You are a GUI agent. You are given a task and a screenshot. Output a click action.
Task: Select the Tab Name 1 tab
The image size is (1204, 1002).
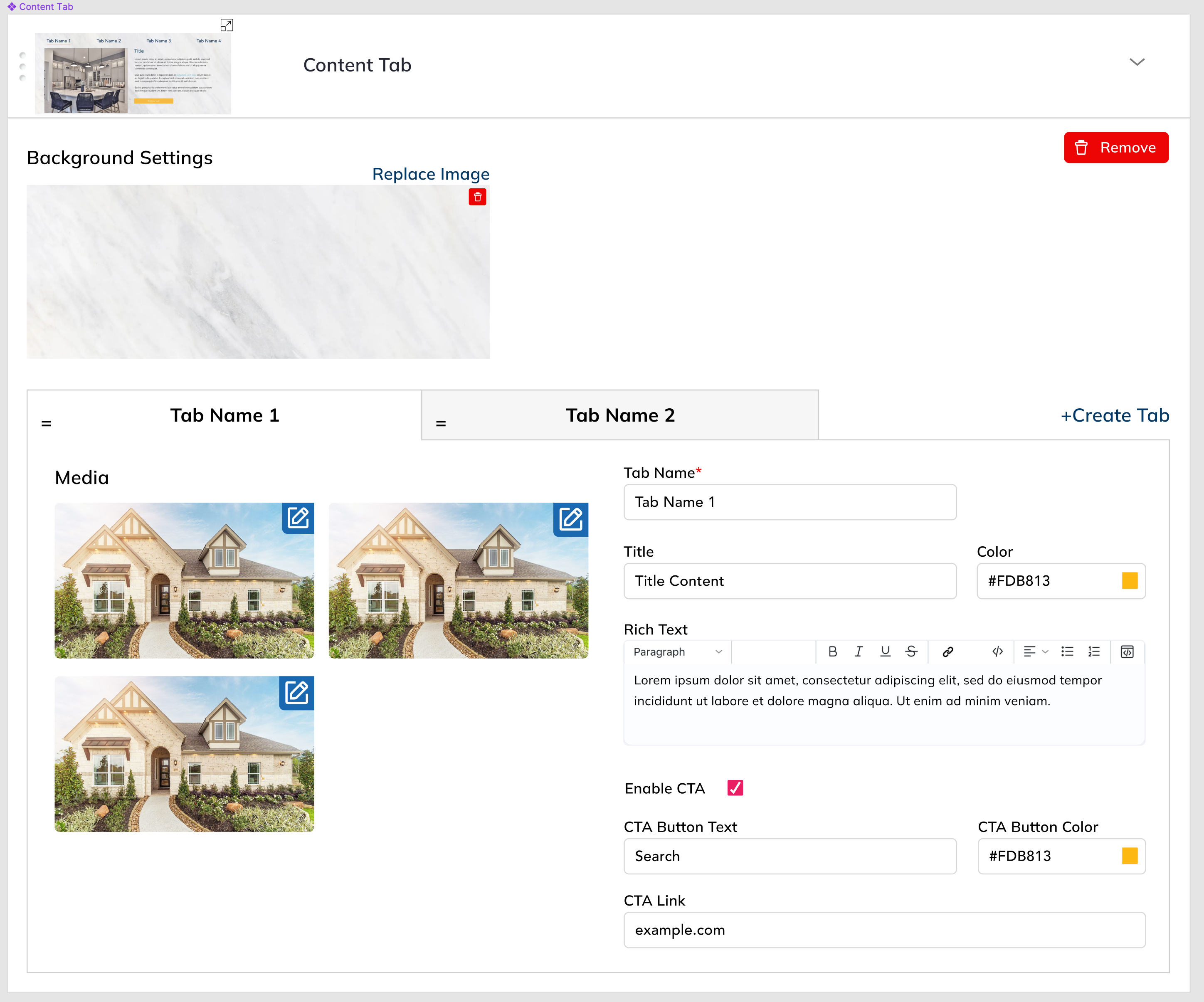click(224, 416)
